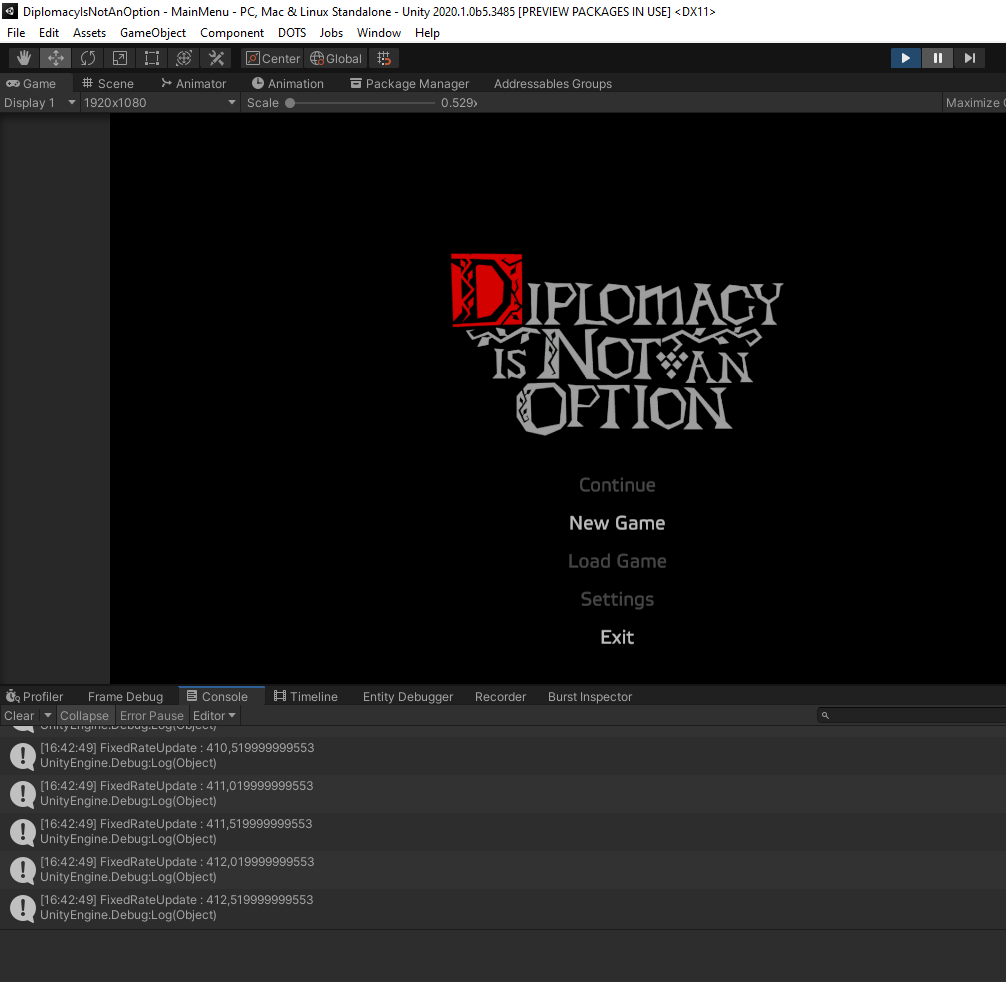This screenshot has height=982, width=1006.
Task: Open the Window menu
Action: (x=379, y=33)
